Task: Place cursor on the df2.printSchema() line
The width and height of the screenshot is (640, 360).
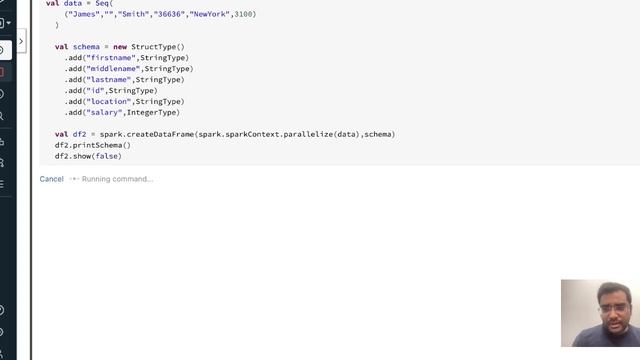Action: click(93, 145)
